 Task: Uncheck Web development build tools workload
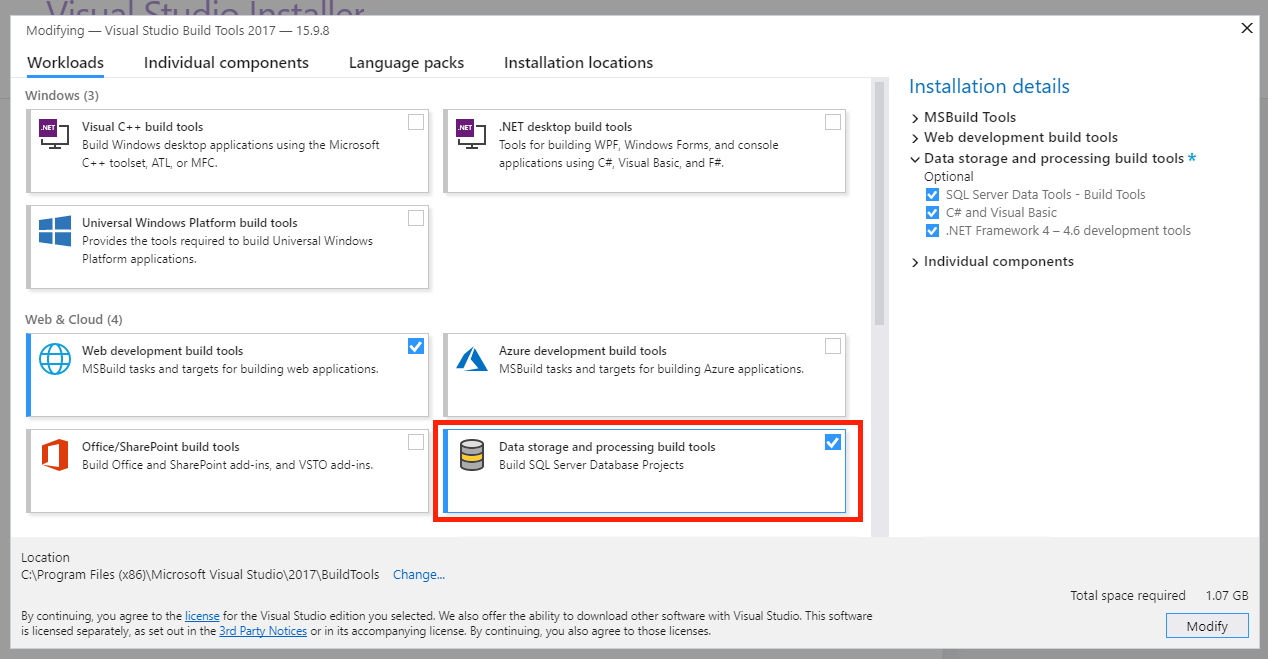416,346
